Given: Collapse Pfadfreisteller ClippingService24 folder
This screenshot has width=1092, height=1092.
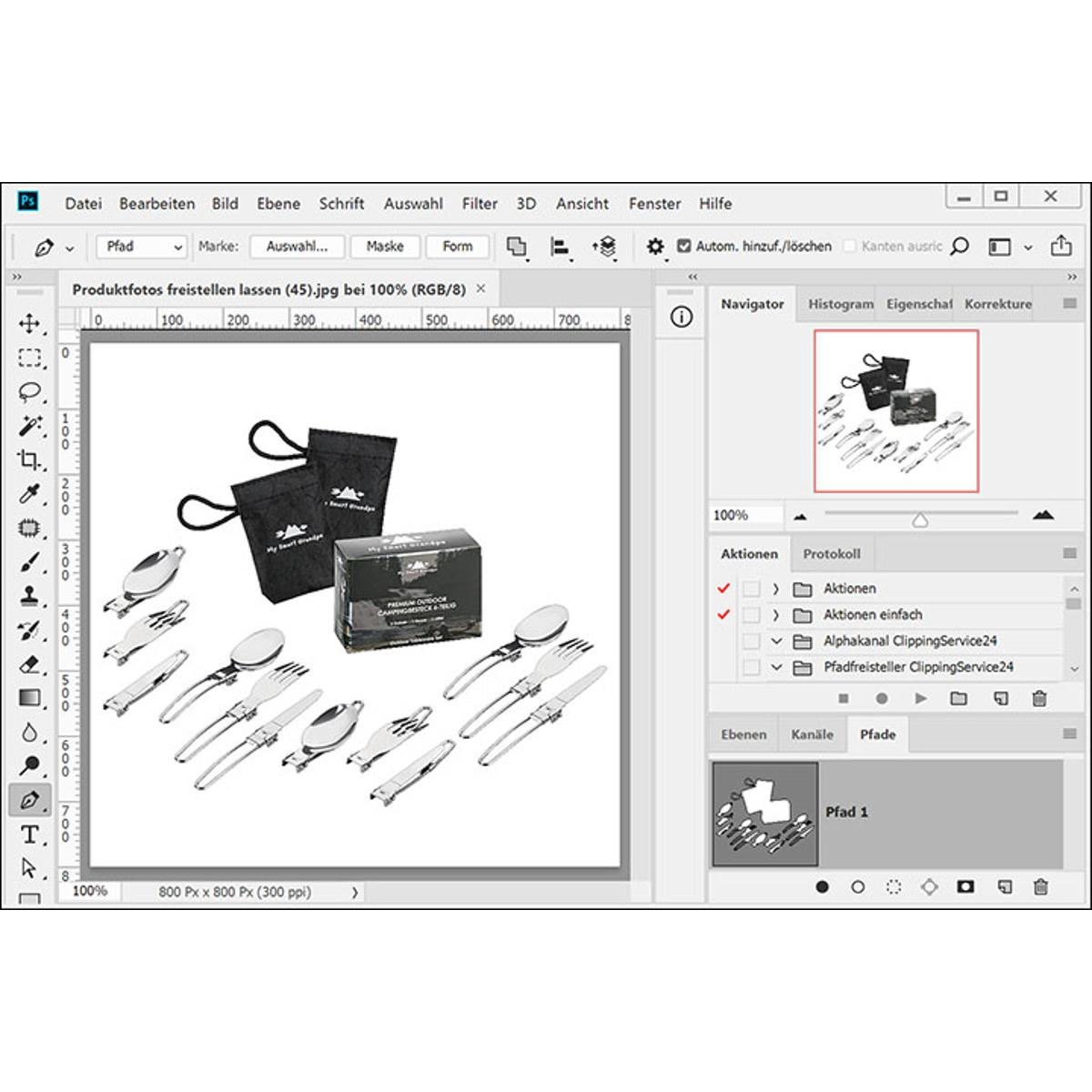Looking at the screenshot, I should click(776, 668).
